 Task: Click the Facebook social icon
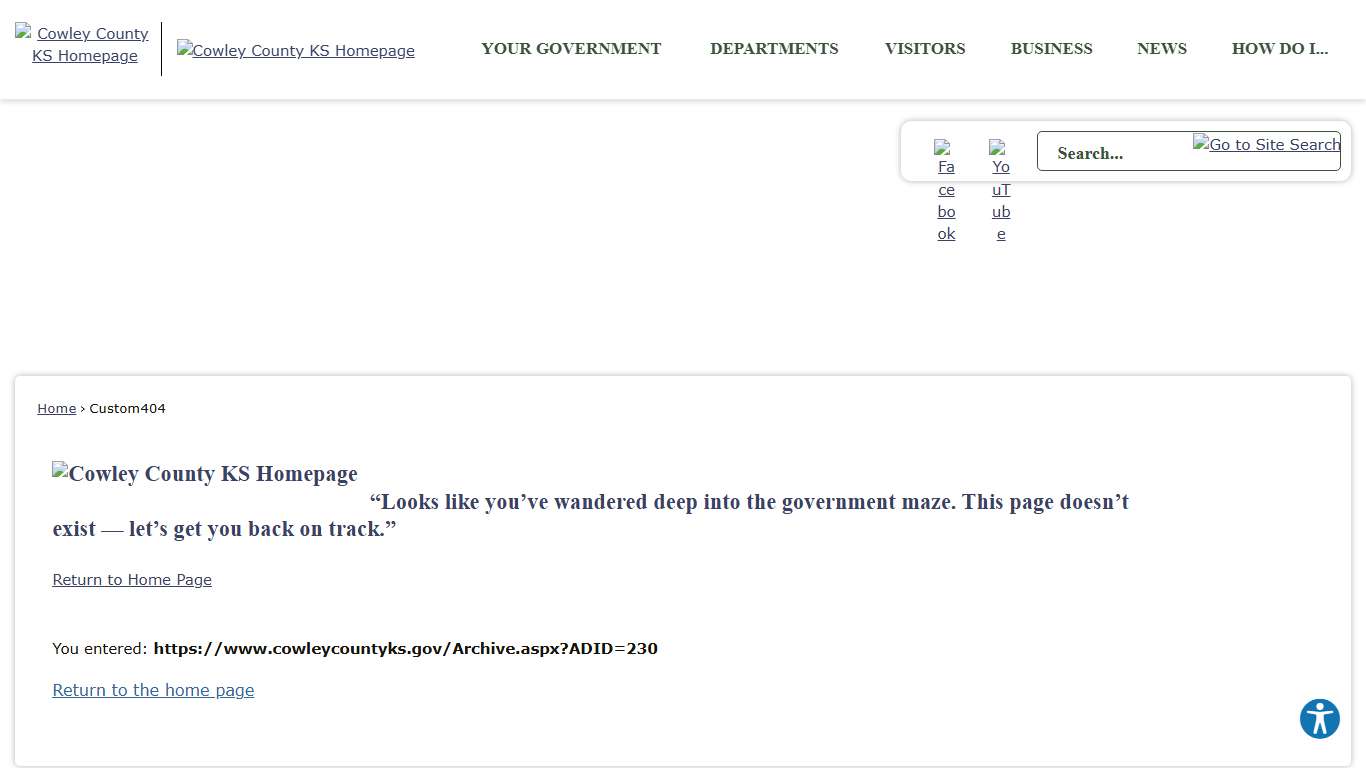[946, 190]
